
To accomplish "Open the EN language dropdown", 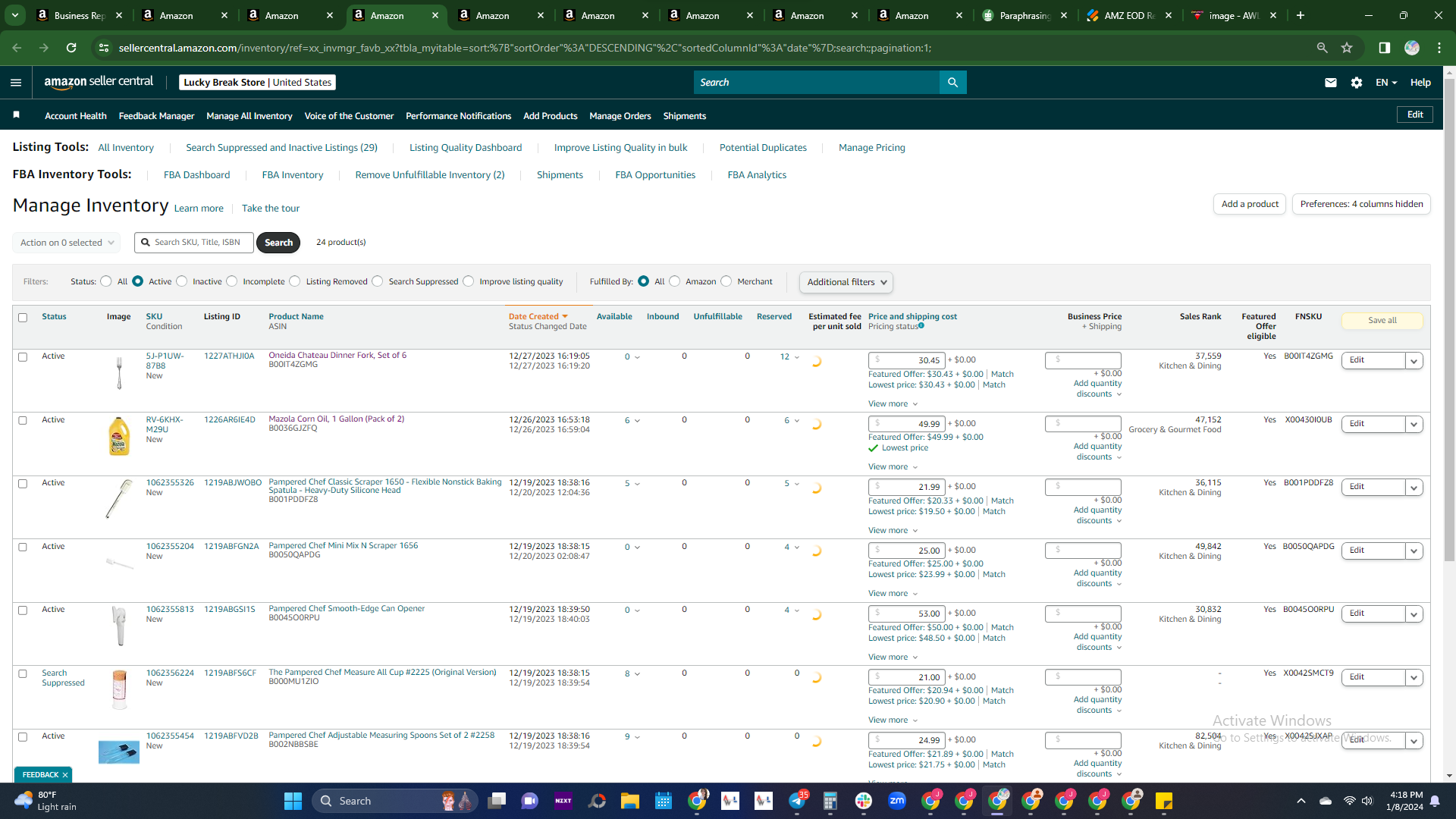I will coord(1386,83).
